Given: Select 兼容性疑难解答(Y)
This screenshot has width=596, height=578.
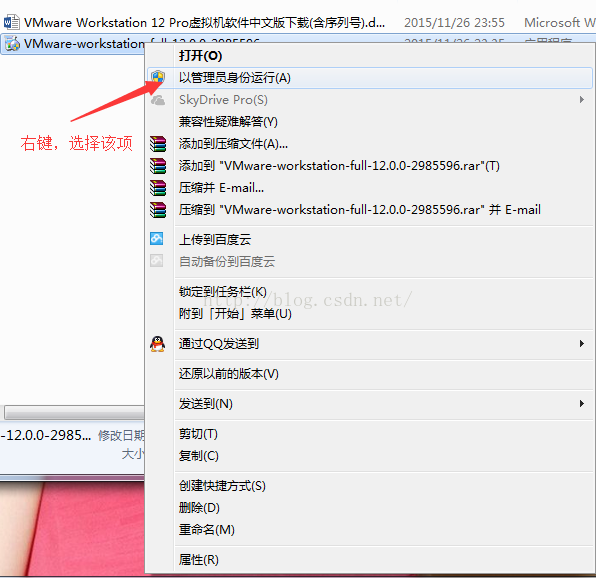Looking at the screenshot, I should tap(369, 122).
